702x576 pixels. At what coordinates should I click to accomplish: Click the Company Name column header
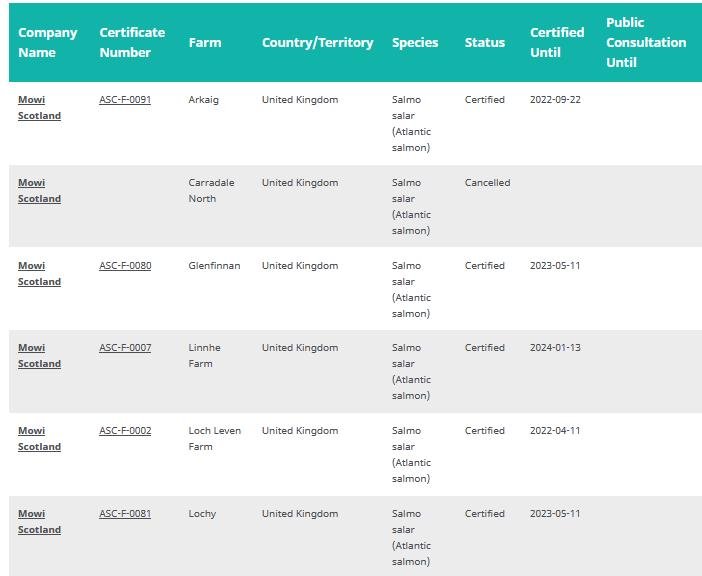(x=47, y=43)
